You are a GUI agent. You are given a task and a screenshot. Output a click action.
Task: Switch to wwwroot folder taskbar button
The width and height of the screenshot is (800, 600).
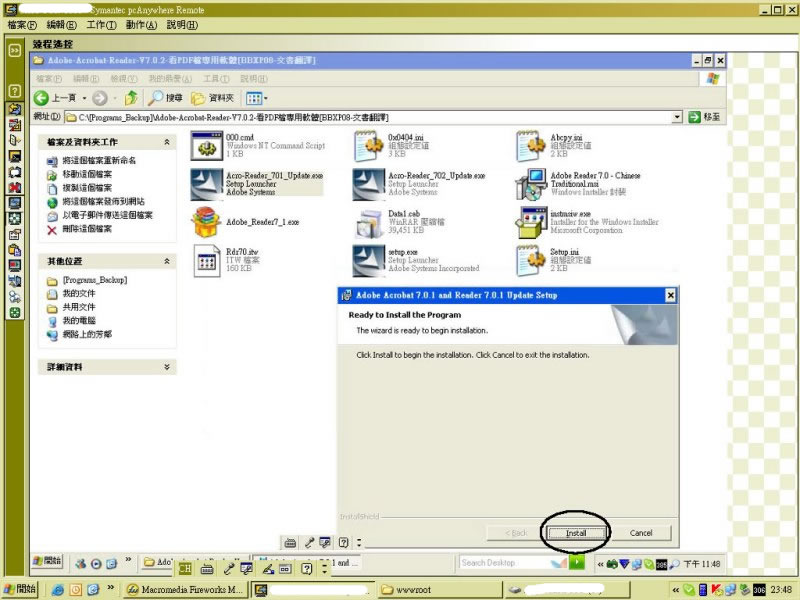441,589
